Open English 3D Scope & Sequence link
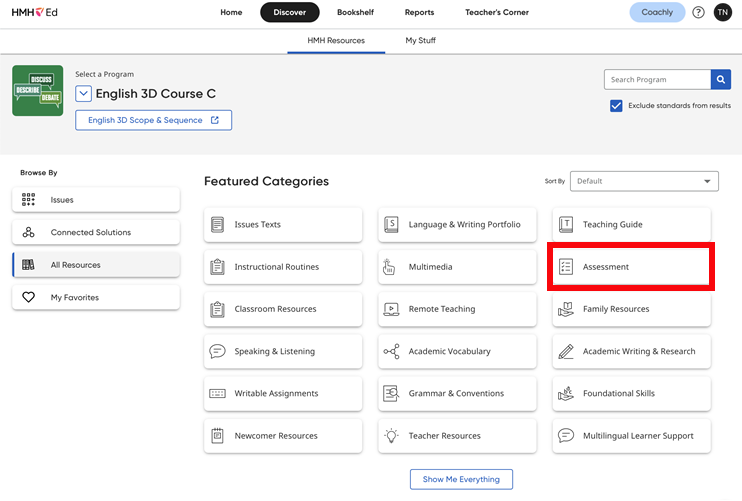 [153, 120]
